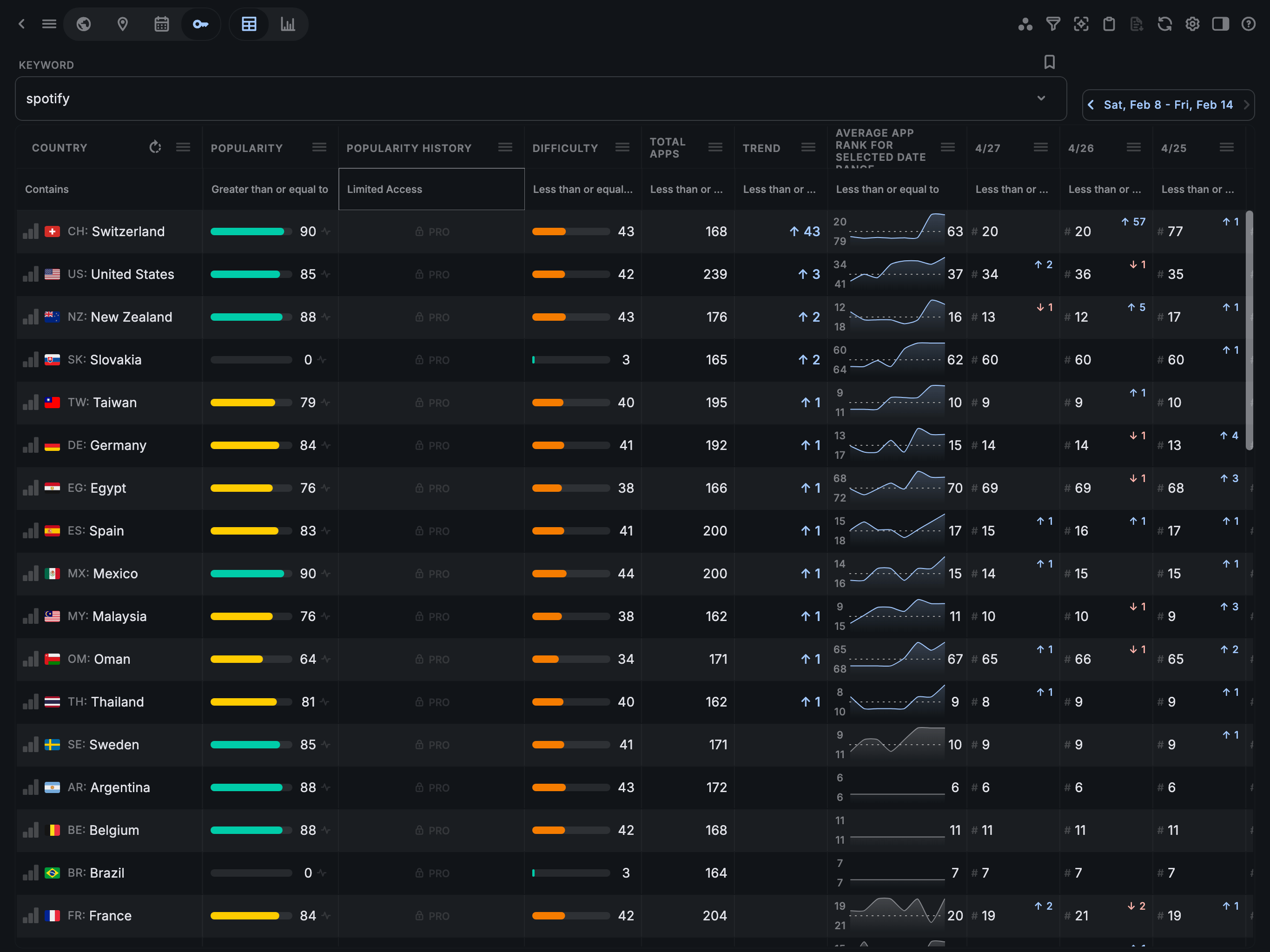Click the Switzerland country row

pyautogui.click(x=128, y=231)
